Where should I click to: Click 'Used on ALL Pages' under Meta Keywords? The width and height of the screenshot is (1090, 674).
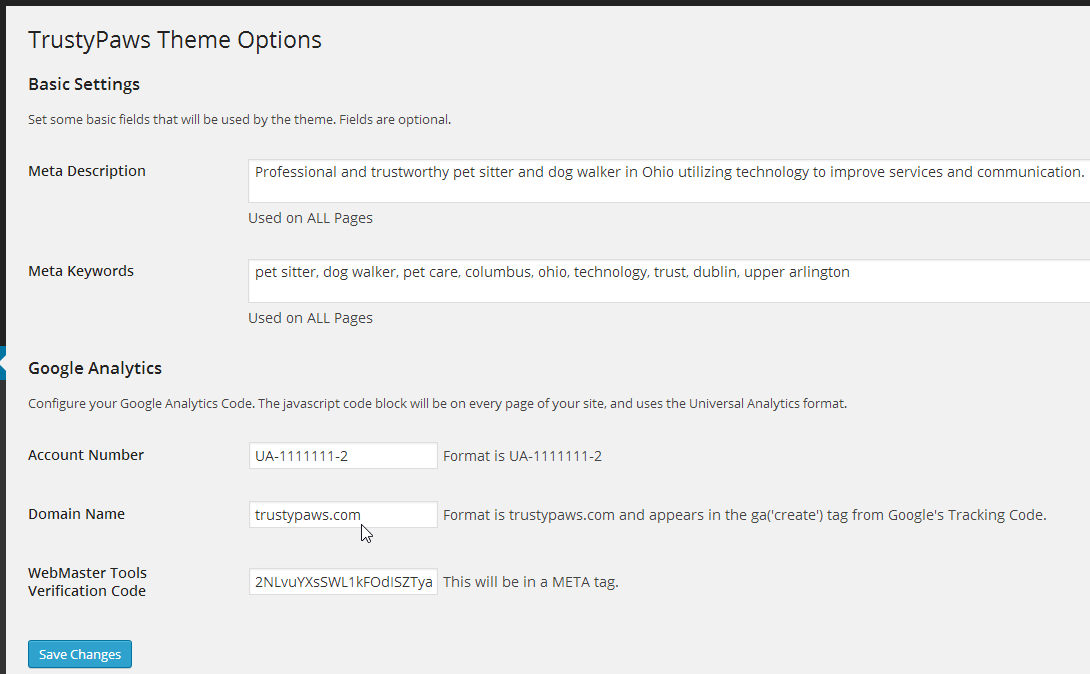tap(310, 318)
